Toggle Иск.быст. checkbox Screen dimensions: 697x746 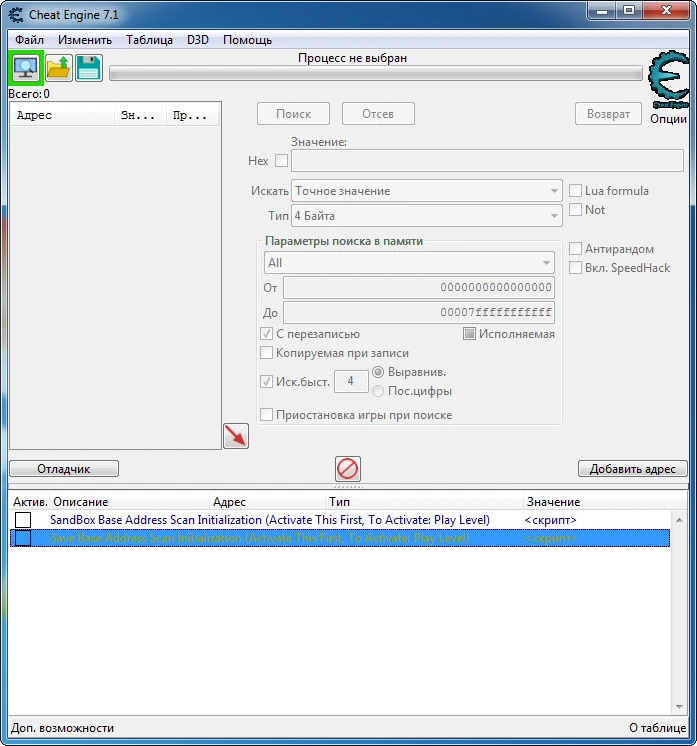click(266, 382)
